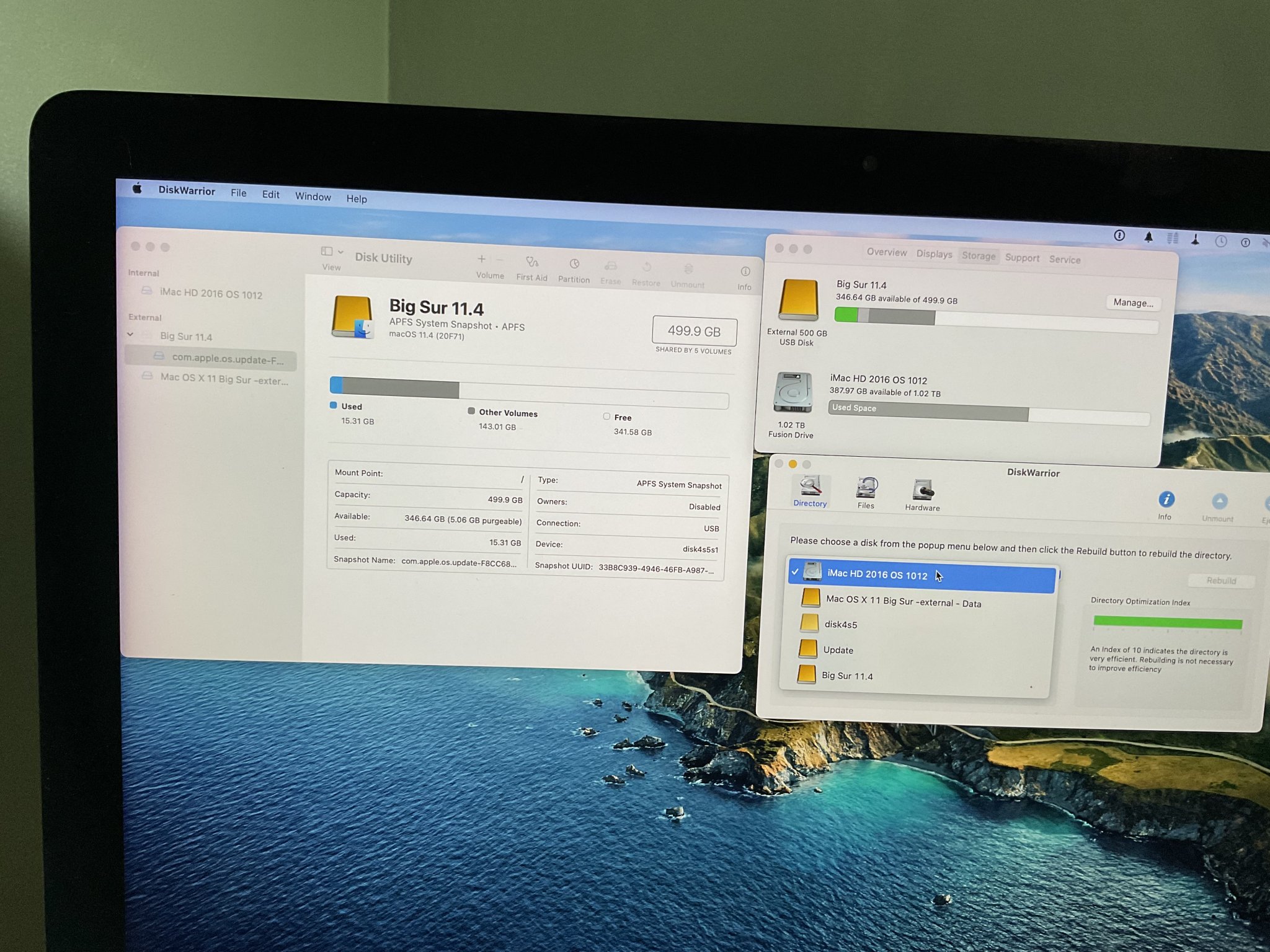The width and height of the screenshot is (1270, 952).
Task: Click the Unmount icon in Disk Utility
Action: point(688,270)
